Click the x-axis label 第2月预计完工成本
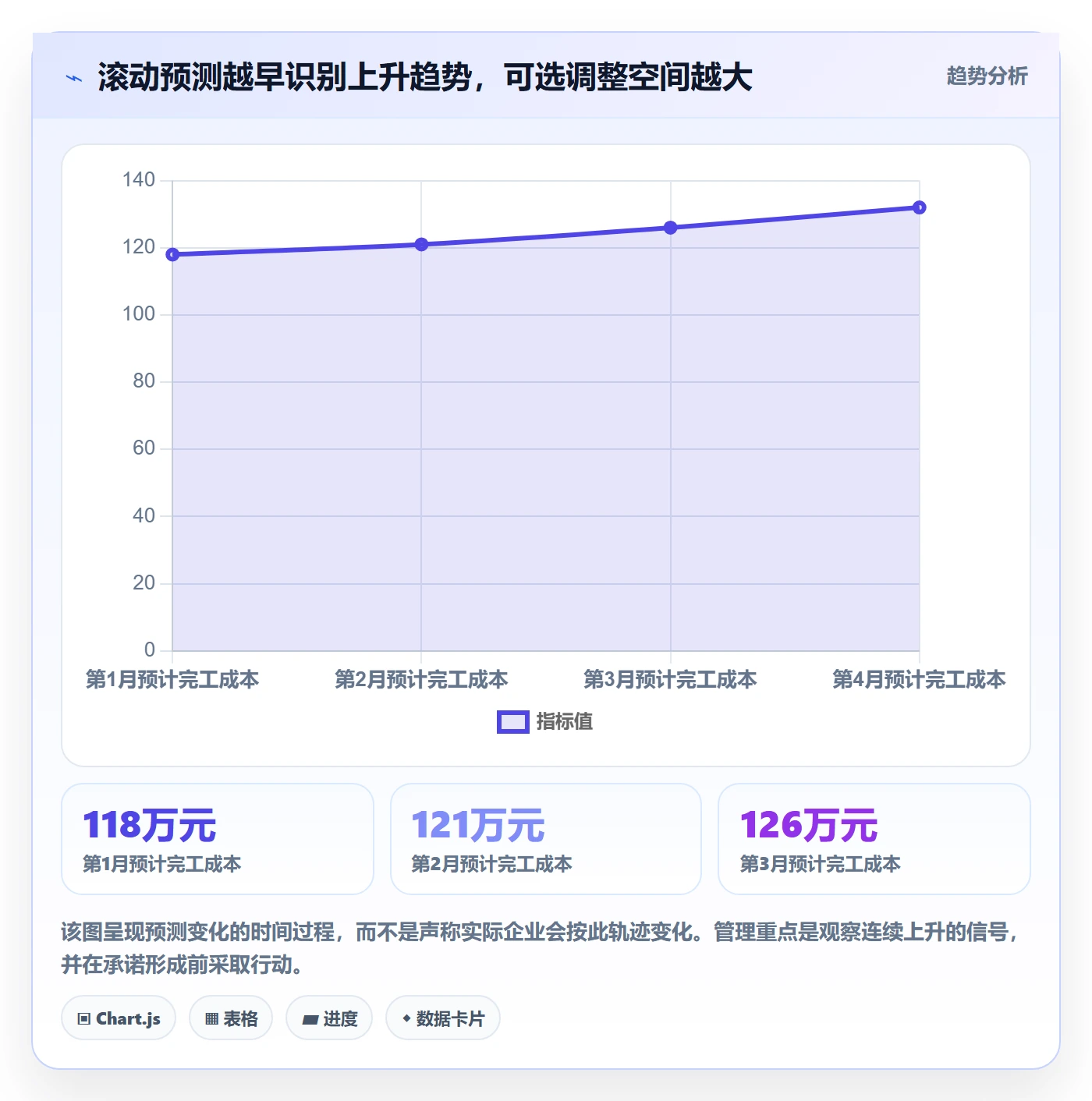 pos(421,680)
